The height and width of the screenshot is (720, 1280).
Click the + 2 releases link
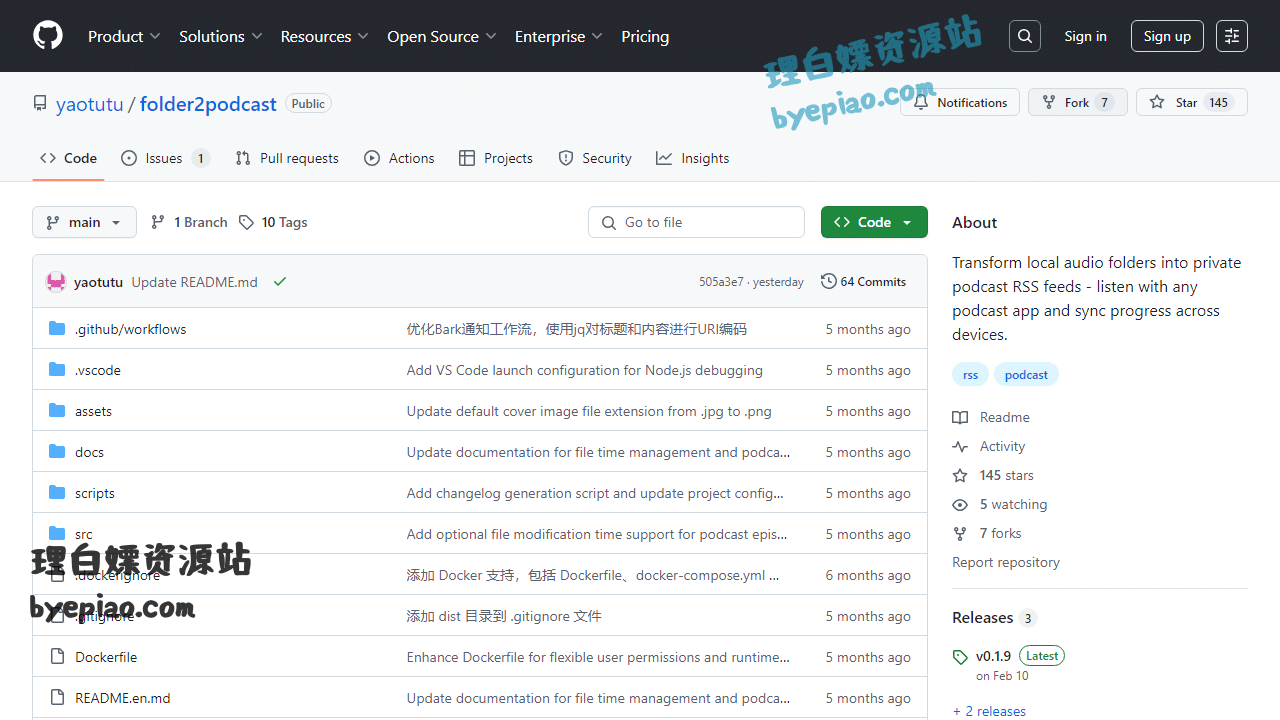989,711
